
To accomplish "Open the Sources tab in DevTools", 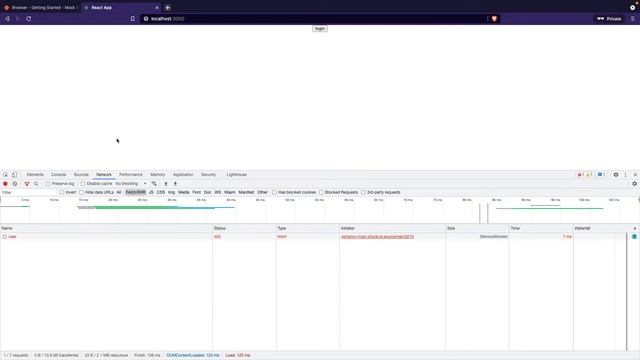I will point(81,175).
